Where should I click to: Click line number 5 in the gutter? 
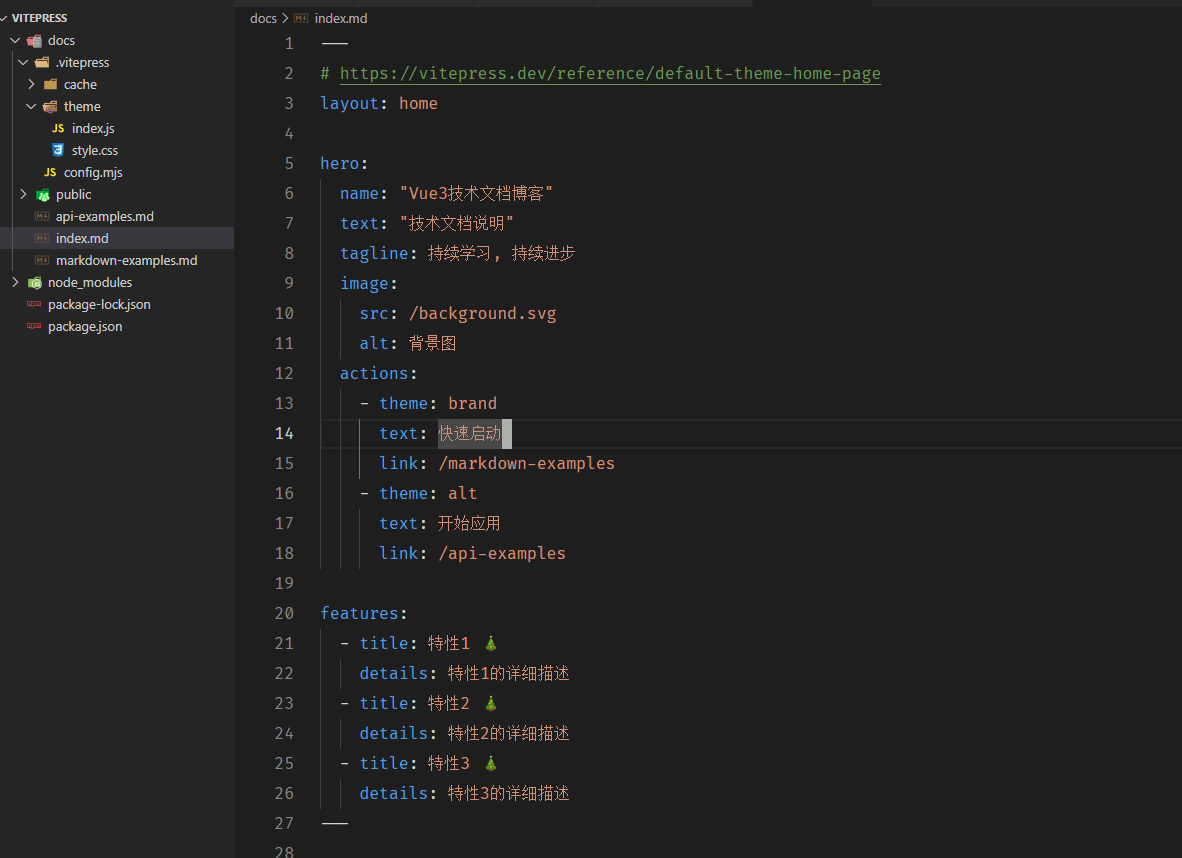point(289,164)
